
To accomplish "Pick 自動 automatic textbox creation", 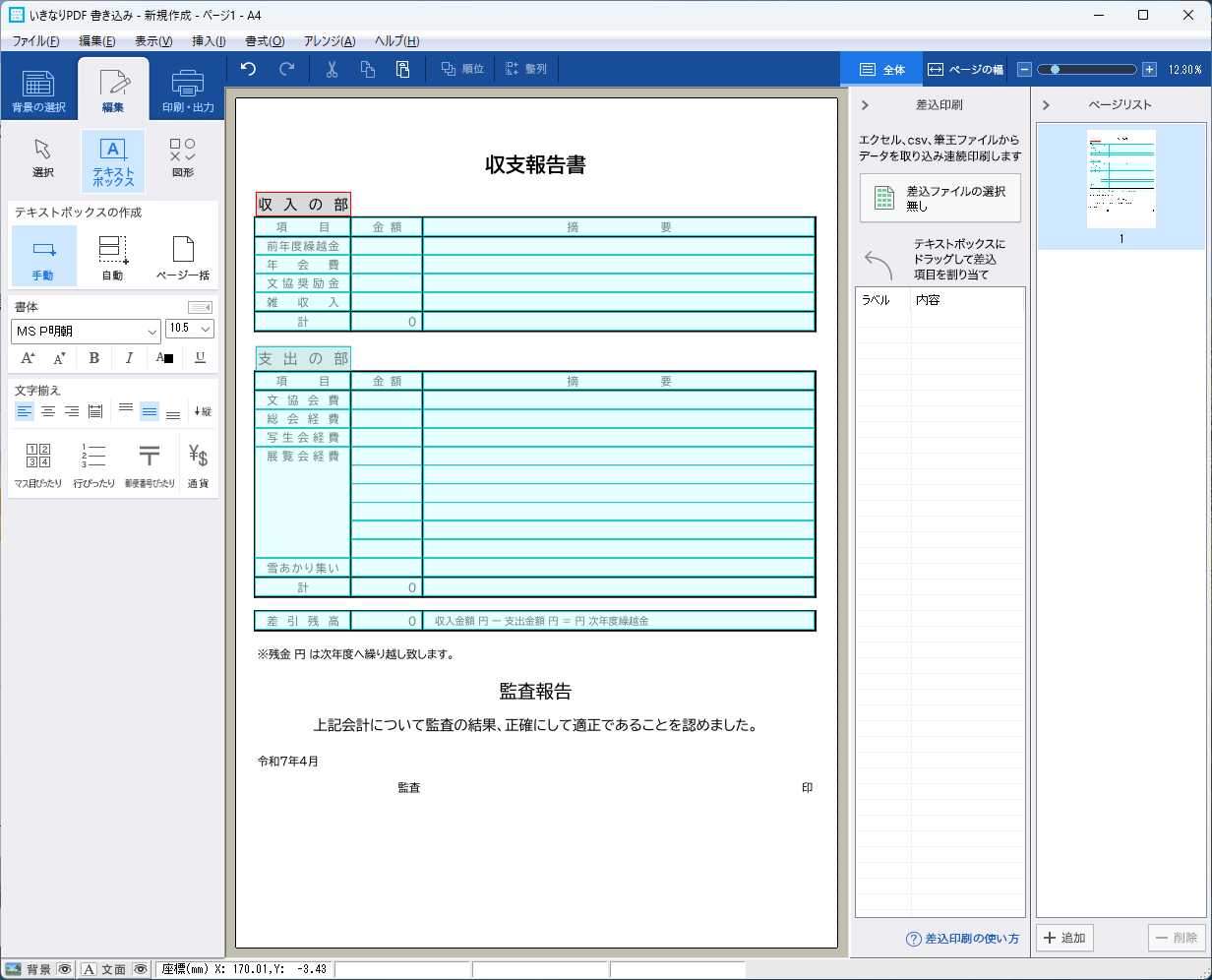I will click(113, 256).
